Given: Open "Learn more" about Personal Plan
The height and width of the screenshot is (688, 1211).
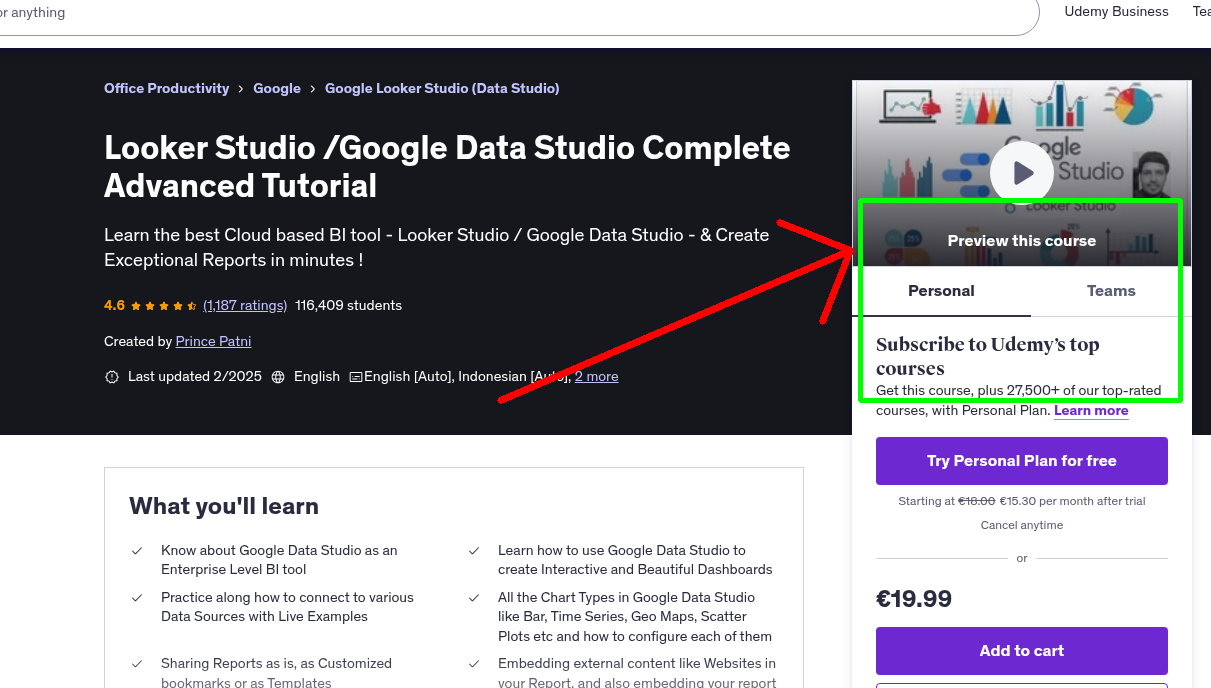Looking at the screenshot, I should click(1090, 410).
